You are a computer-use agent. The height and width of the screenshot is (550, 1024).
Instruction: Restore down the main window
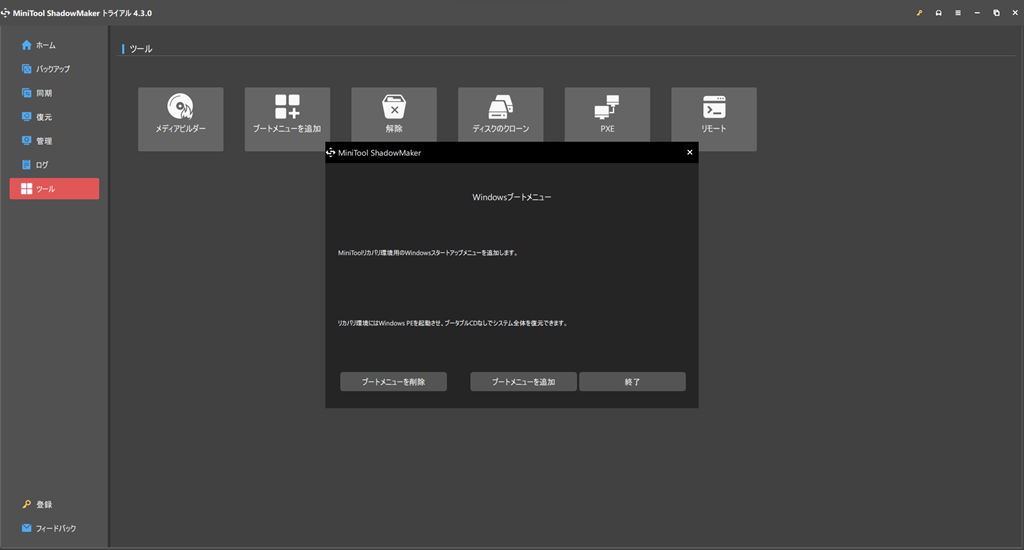click(x=996, y=12)
